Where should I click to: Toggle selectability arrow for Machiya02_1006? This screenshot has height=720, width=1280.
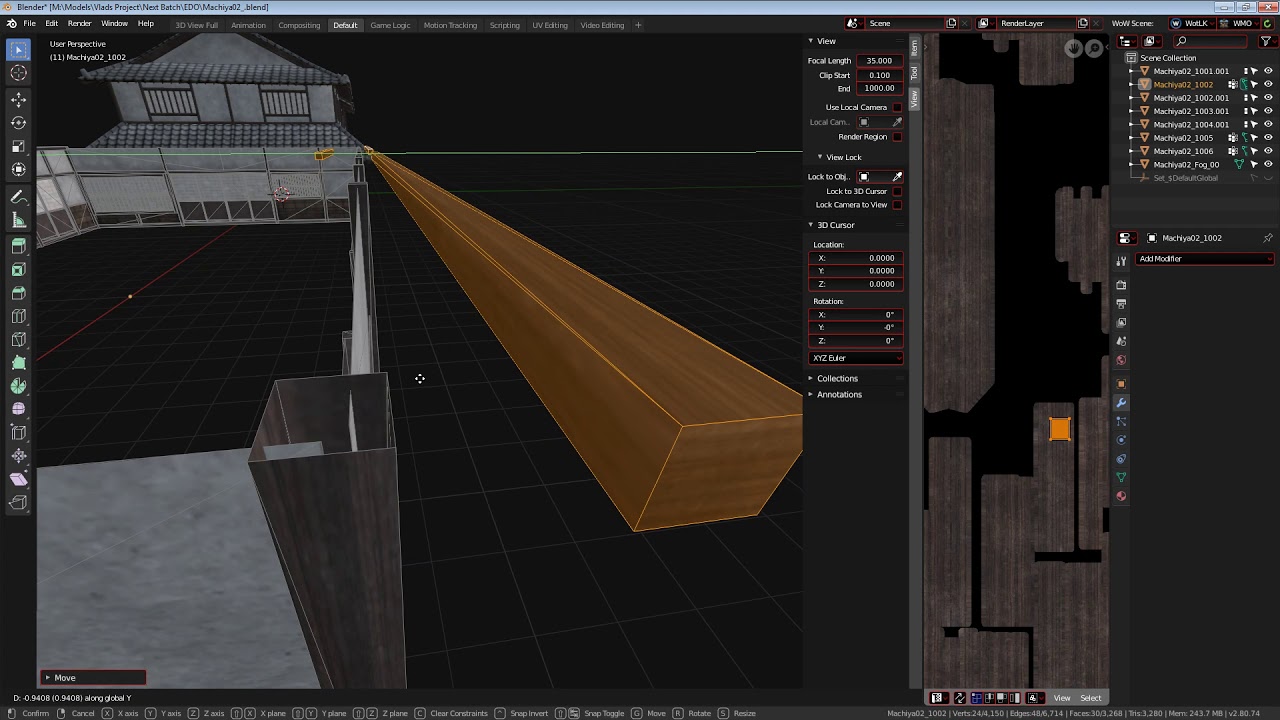pos(1254,151)
